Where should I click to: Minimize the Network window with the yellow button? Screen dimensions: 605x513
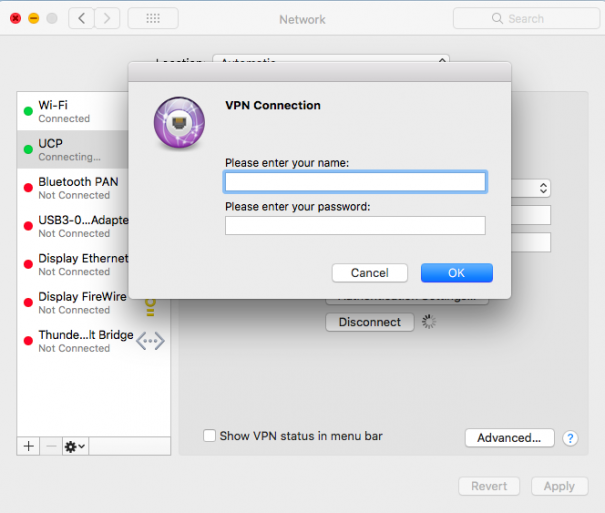coord(34,18)
